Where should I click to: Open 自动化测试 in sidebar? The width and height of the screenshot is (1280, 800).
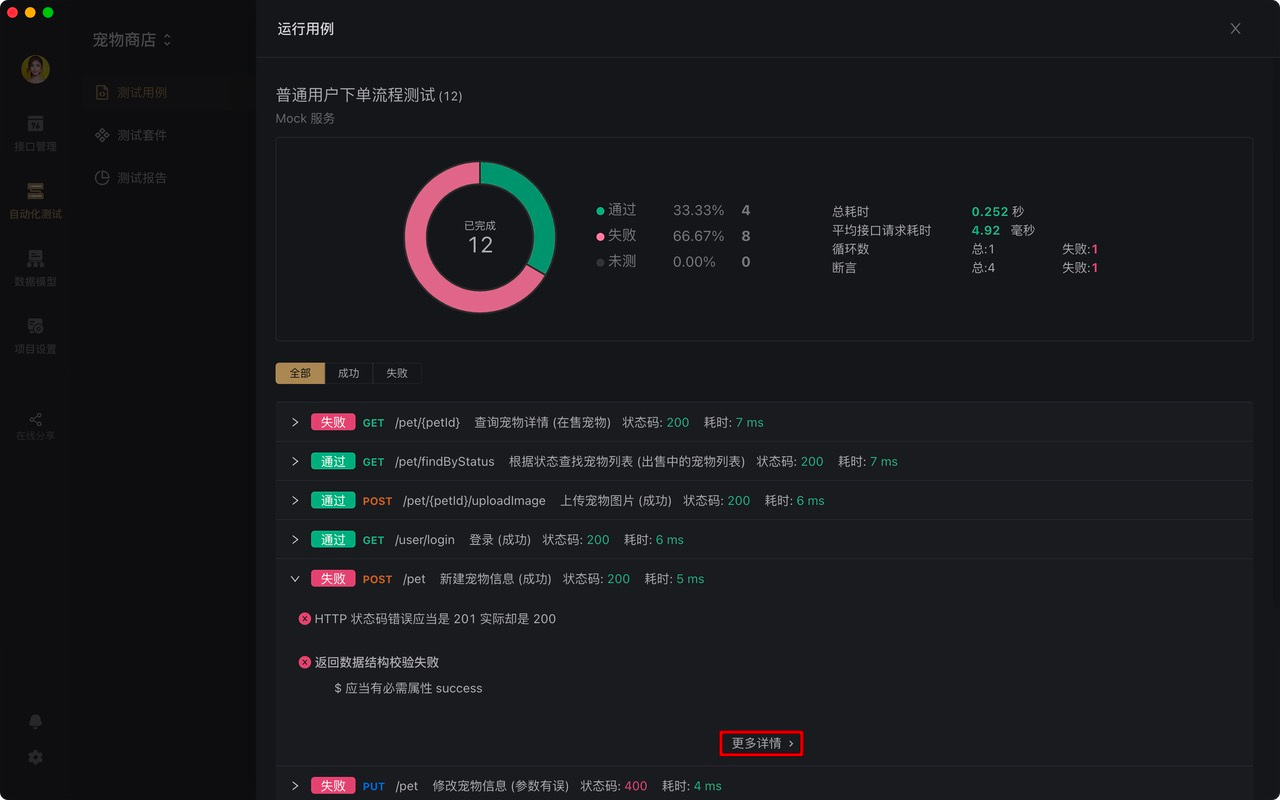[35, 200]
